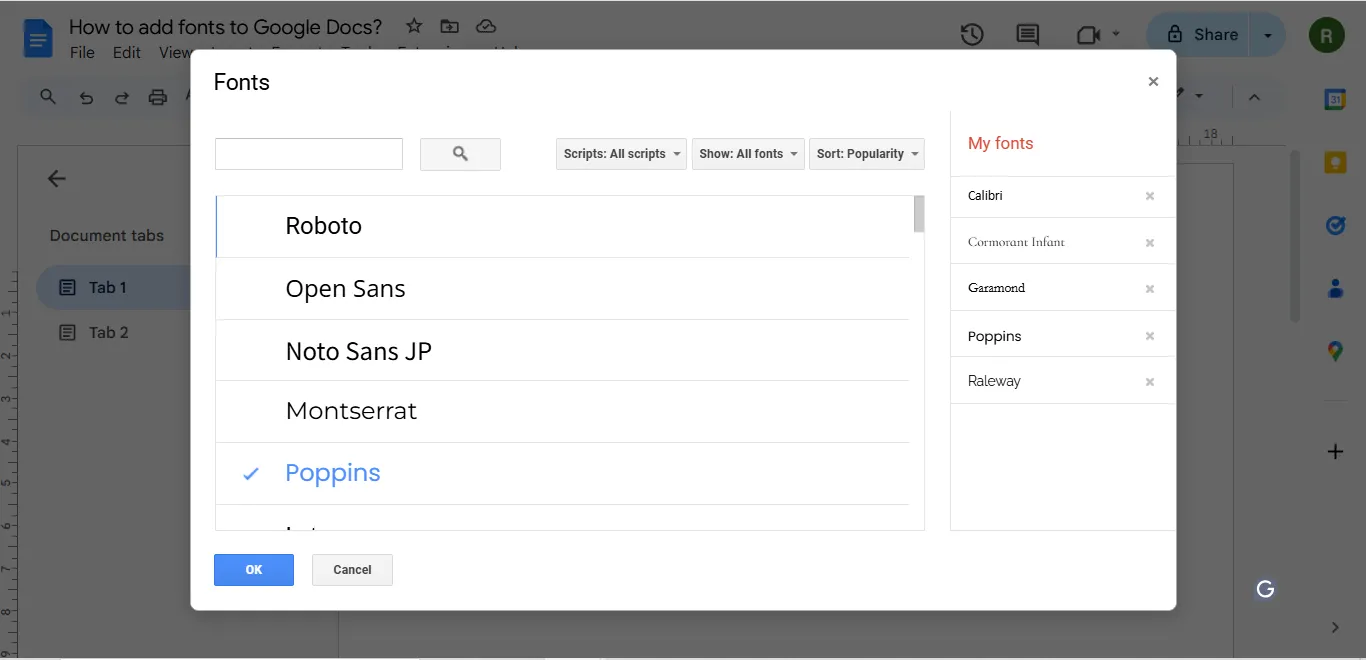Open Google Calendar side panel icon
The width and height of the screenshot is (1366, 660).
point(1335,99)
